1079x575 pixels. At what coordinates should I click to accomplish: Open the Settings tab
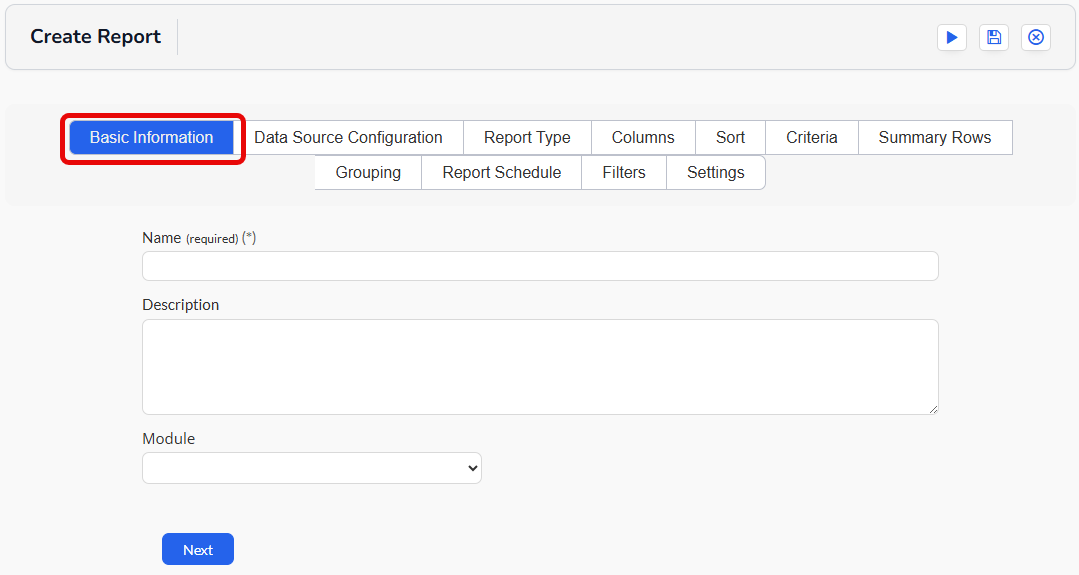pos(716,173)
